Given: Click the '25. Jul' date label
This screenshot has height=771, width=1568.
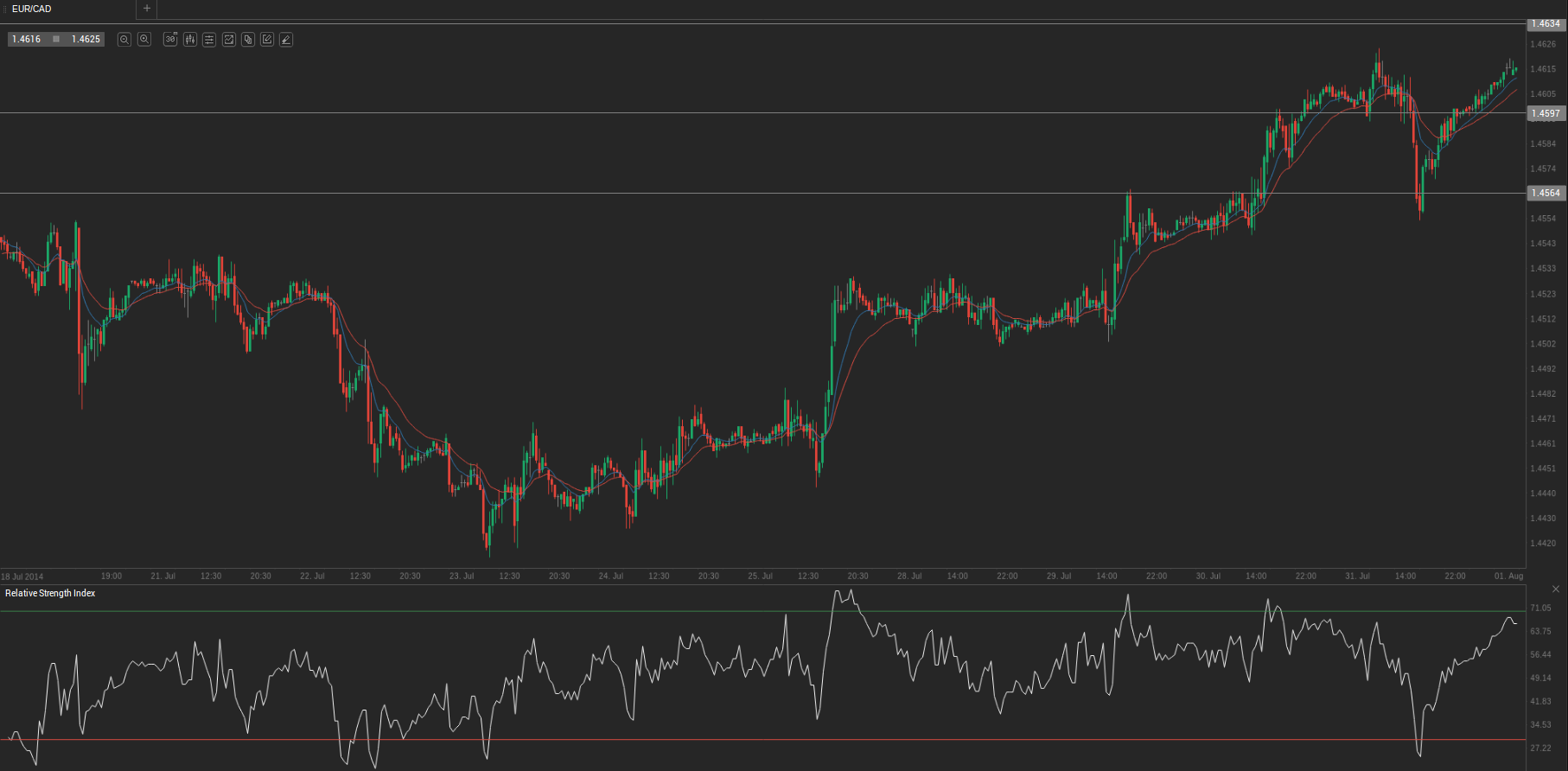Looking at the screenshot, I should (x=760, y=577).
